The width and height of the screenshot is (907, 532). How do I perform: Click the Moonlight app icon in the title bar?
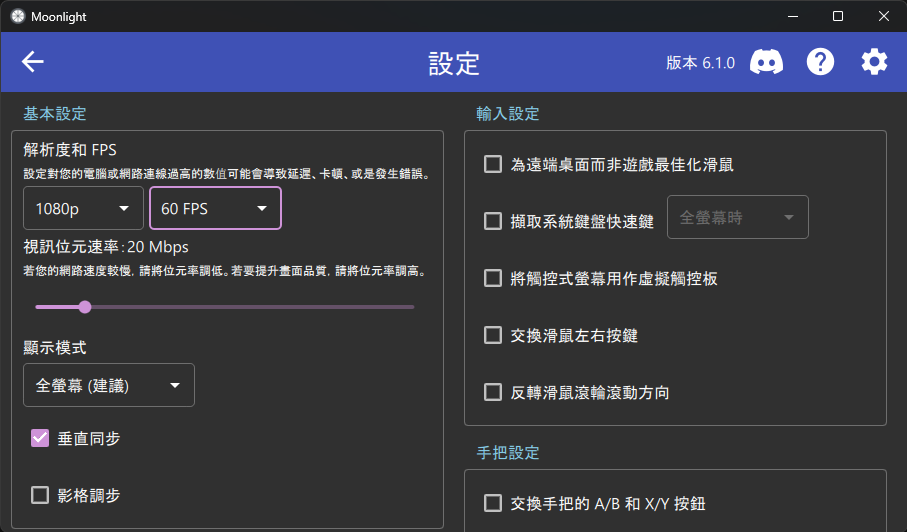click(x=18, y=16)
